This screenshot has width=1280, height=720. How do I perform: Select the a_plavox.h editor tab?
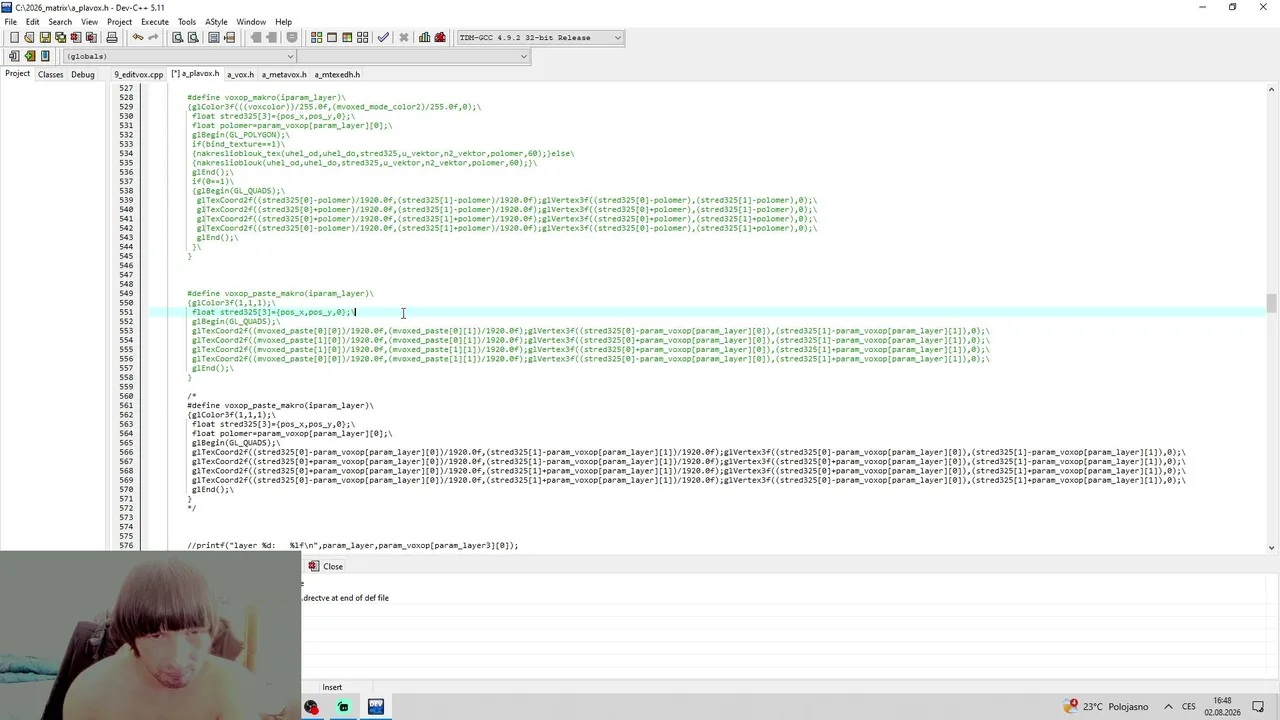coord(195,74)
